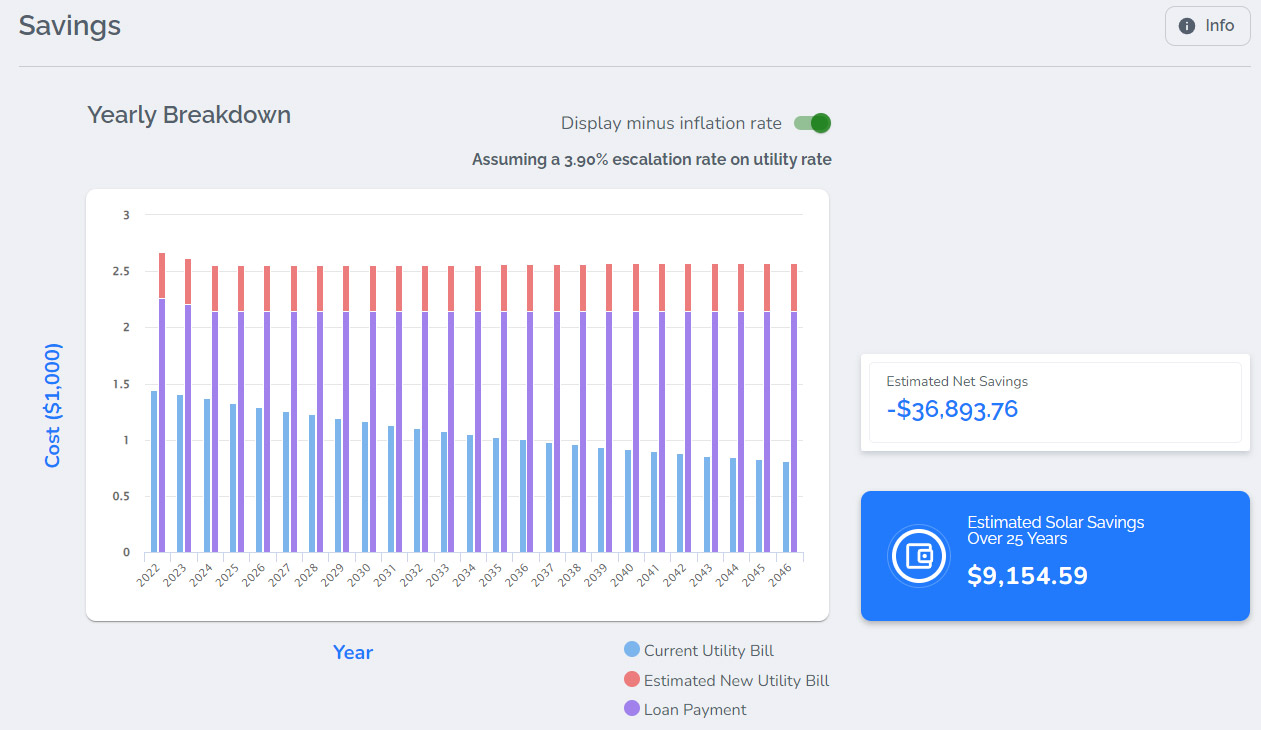Select the 2022 blue current utility bar
Image resolution: width=1261 pixels, height=730 pixels.
pos(154,471)
